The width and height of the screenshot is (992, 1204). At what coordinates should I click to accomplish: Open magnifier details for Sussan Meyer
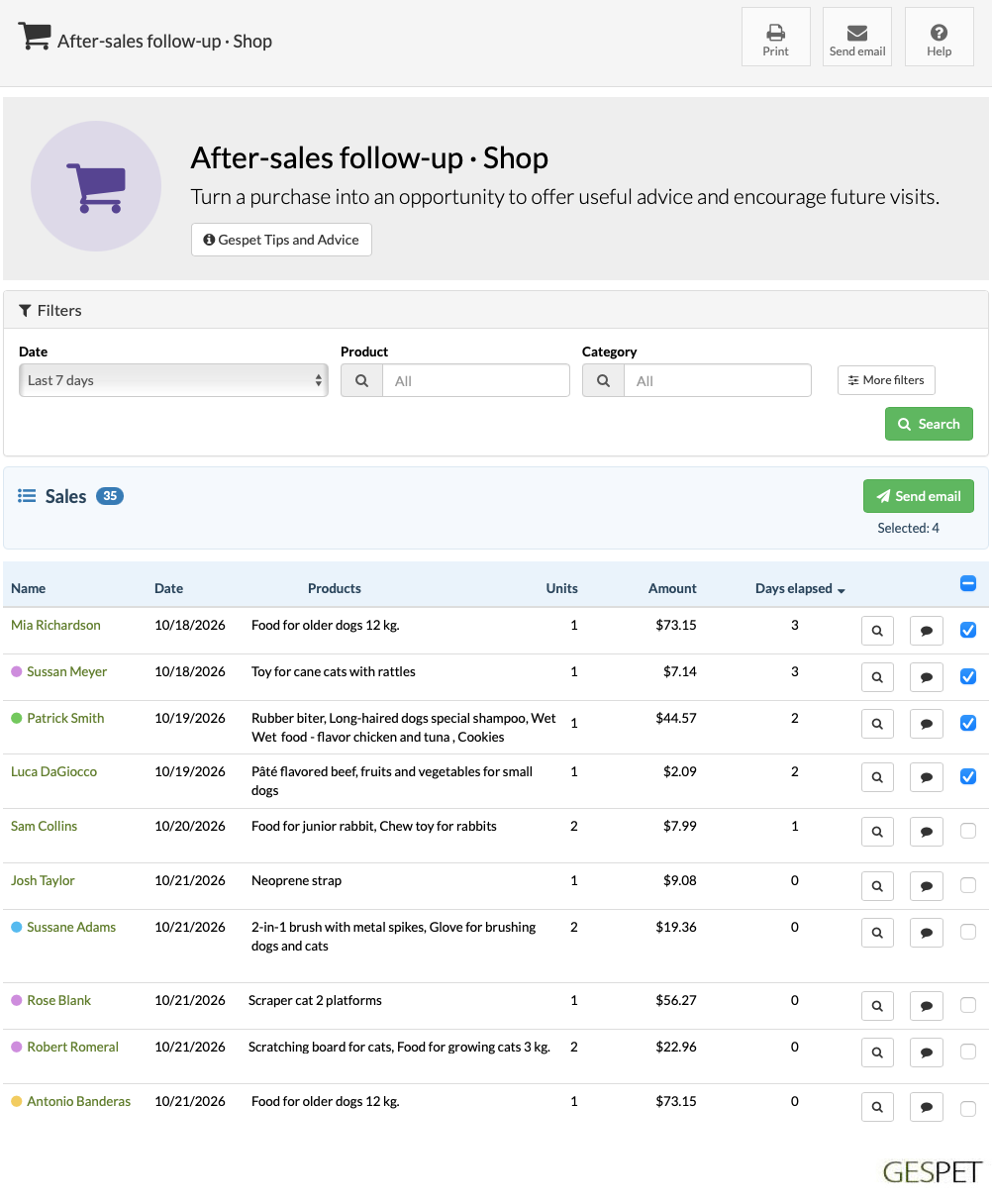877,677
